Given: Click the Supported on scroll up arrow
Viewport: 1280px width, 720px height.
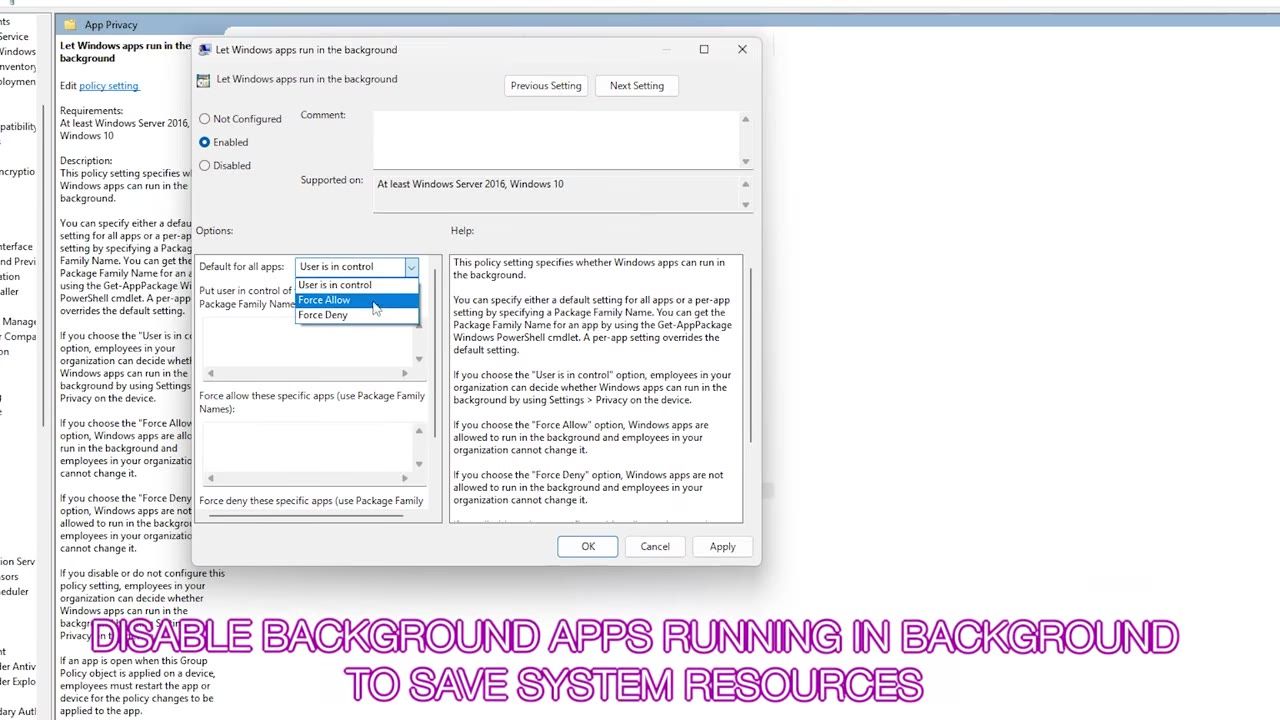Looking at the screenshot, I should point(745,184).
